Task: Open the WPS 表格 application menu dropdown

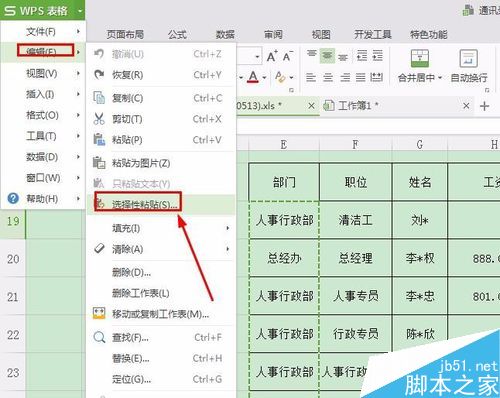Action: click(80, 11)
